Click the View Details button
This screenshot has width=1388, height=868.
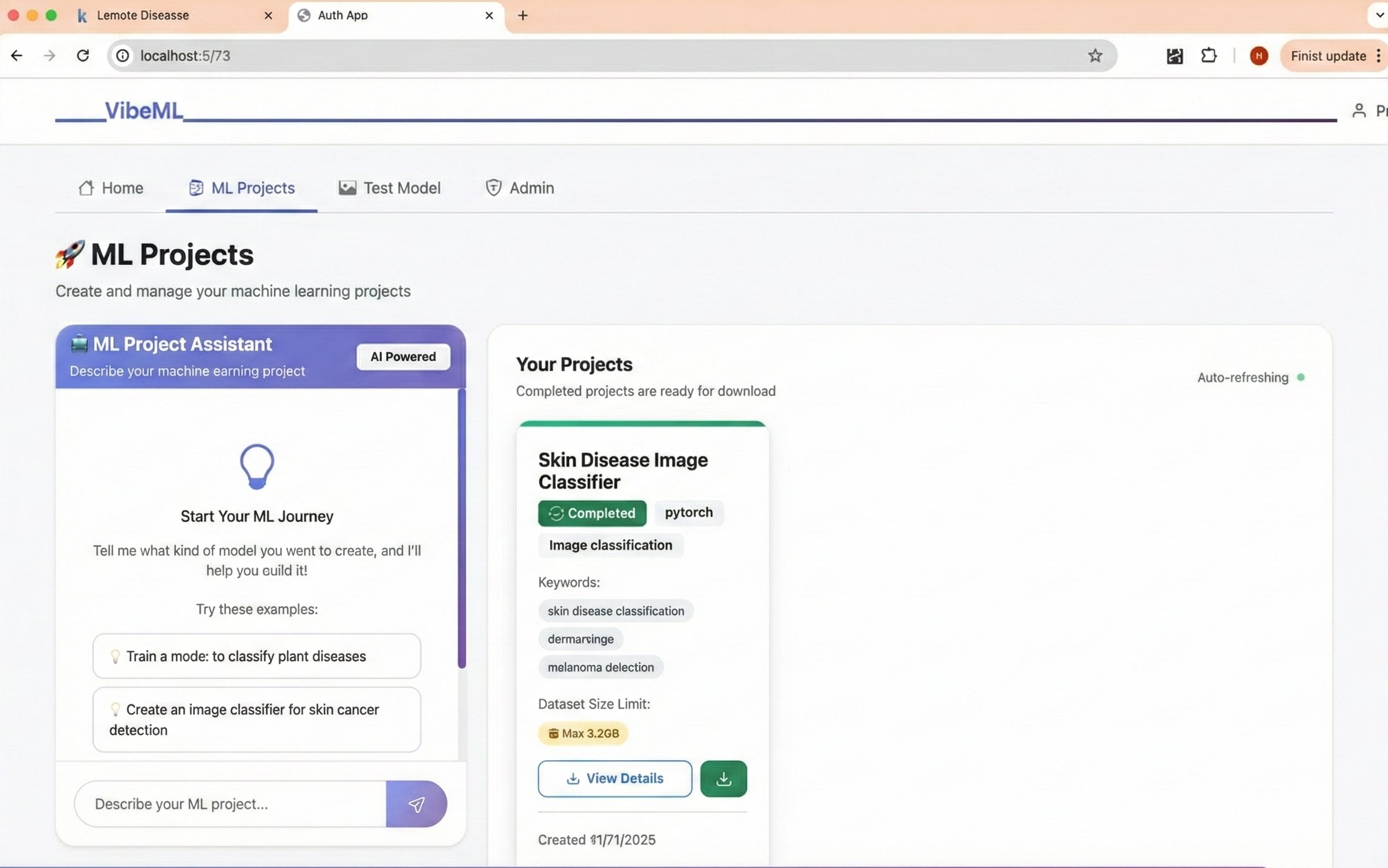tap(614, 778)
